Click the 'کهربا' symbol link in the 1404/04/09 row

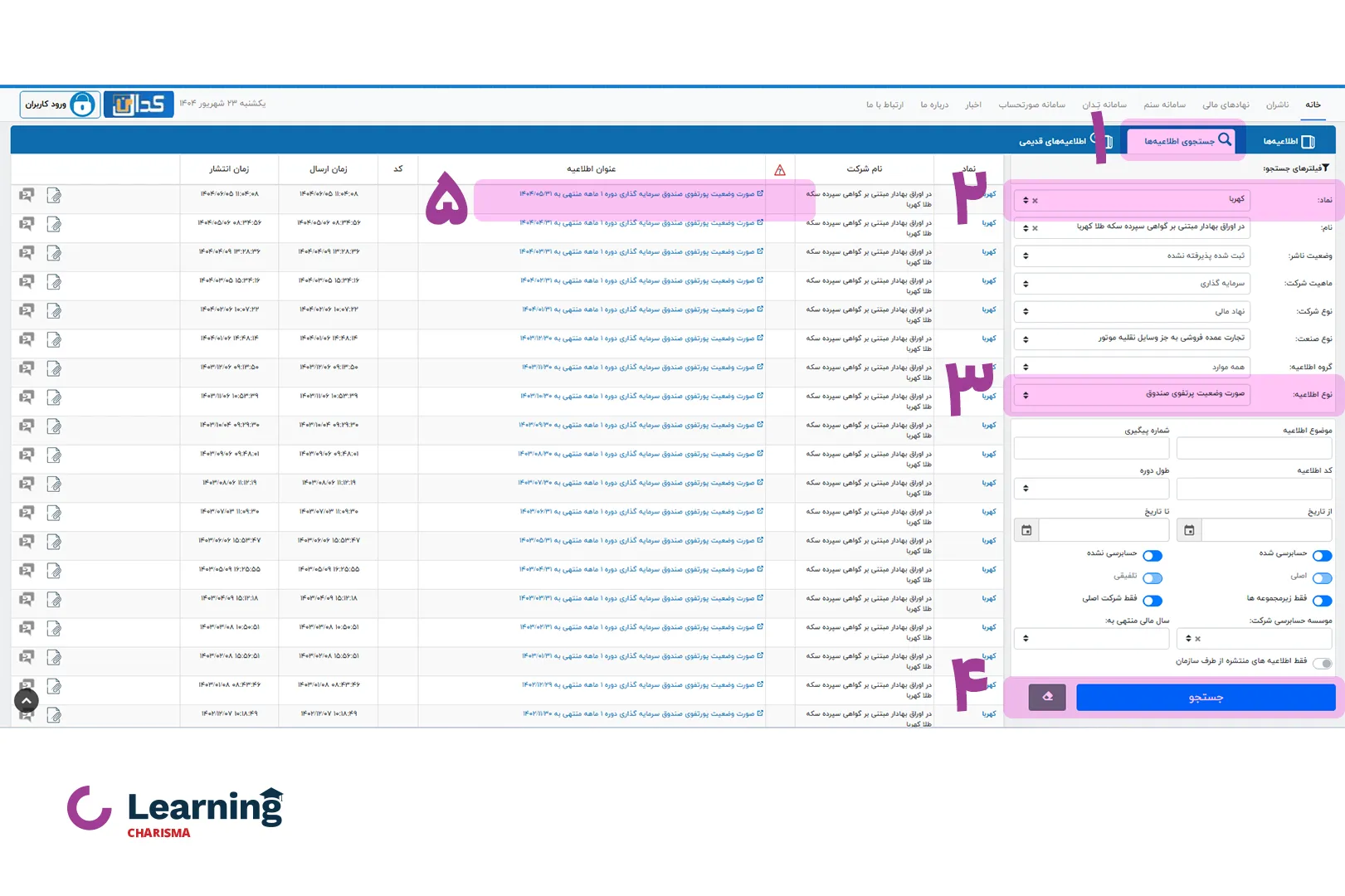989,251
